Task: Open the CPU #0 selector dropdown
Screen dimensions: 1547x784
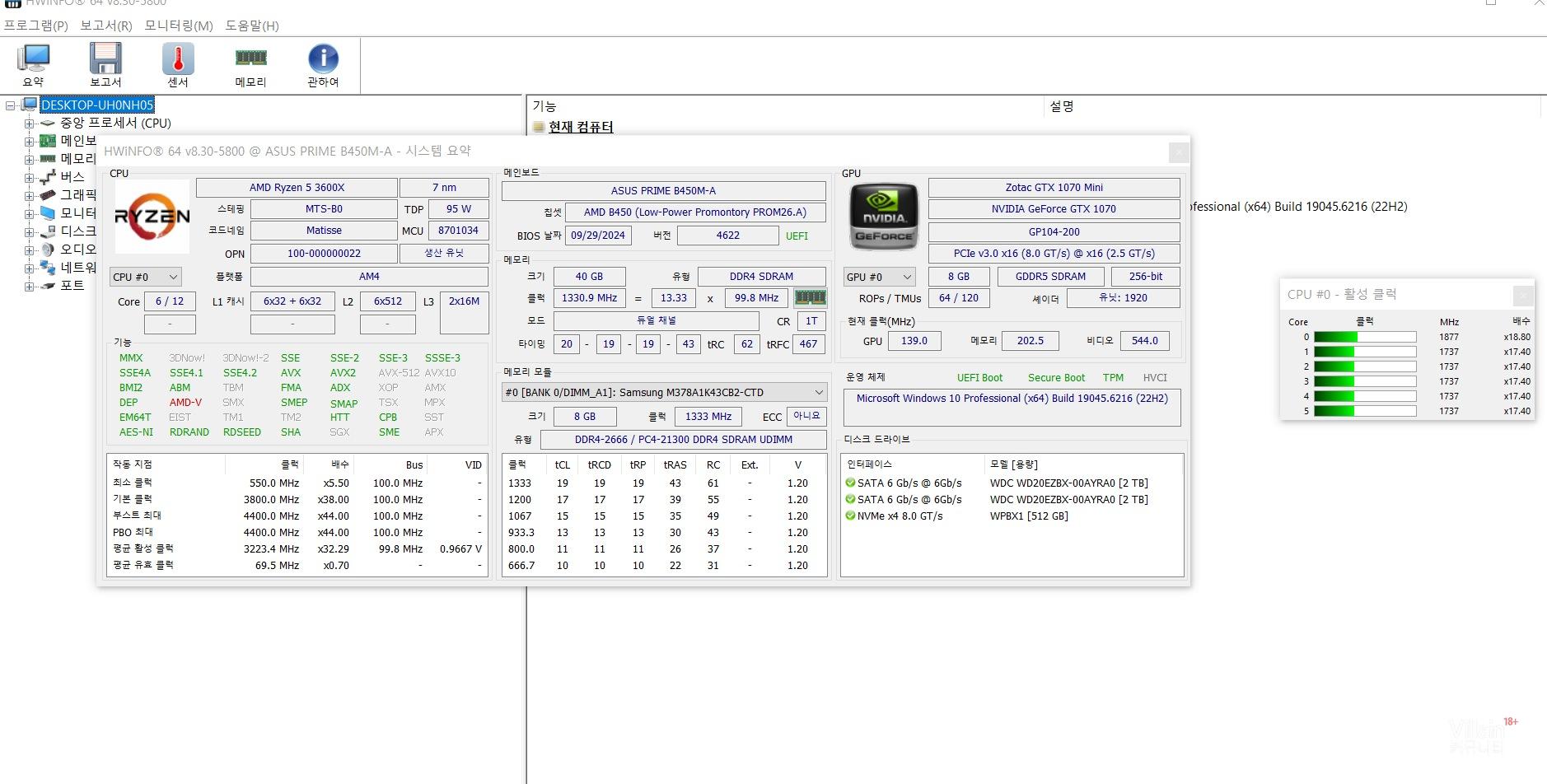Action: (x=146, y=278)
